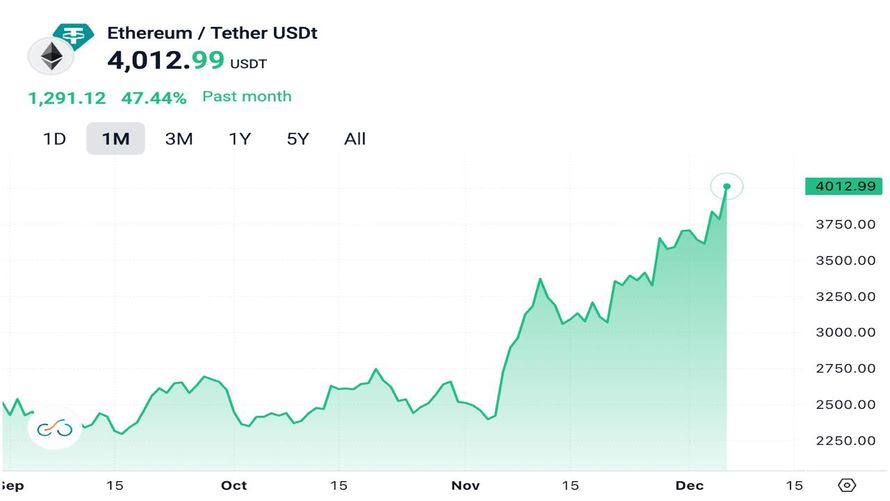
Task: Click the Past month label
Action: pyautogui.click(x=247, y=96)
